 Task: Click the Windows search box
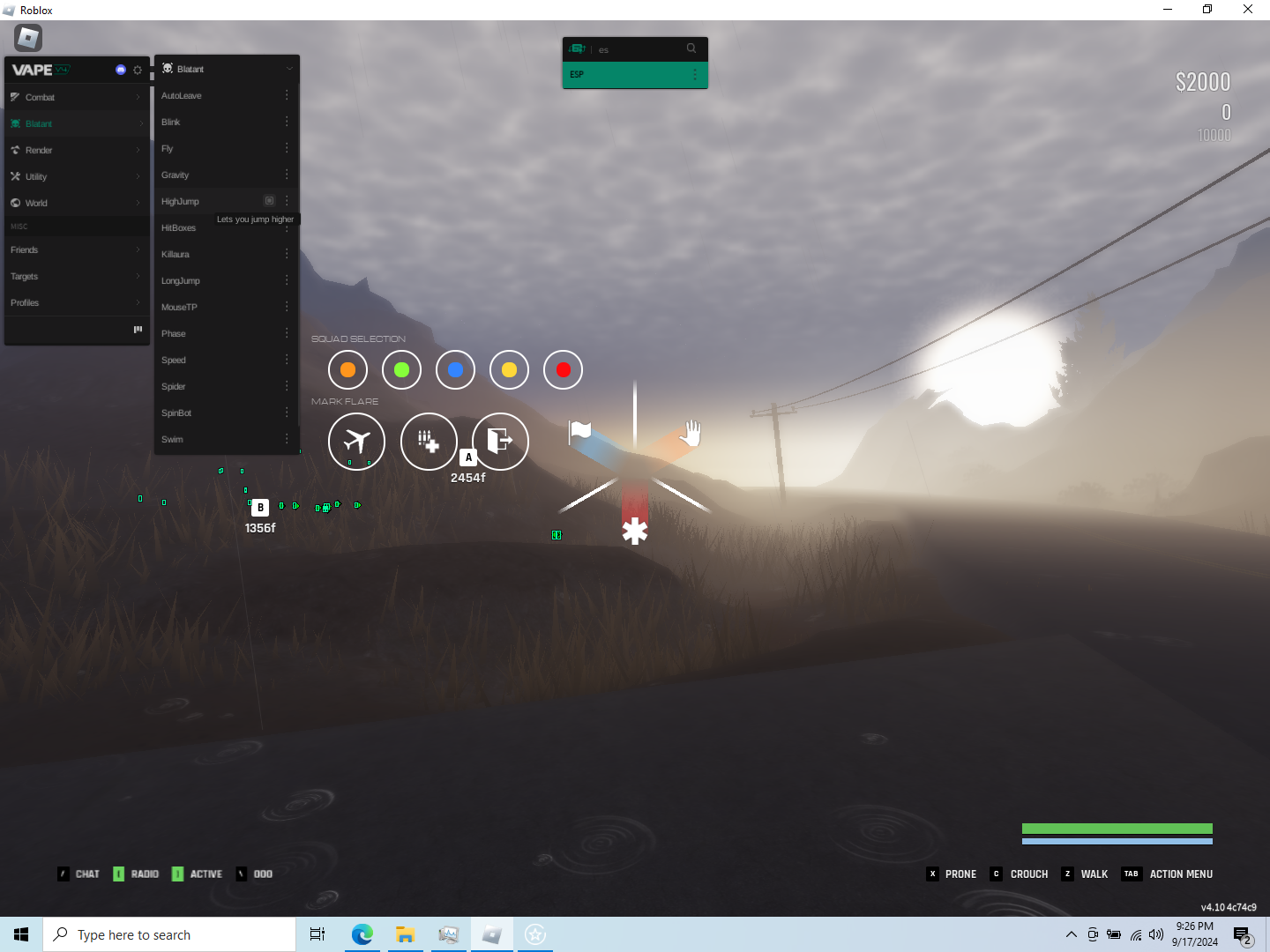(169, 934)
